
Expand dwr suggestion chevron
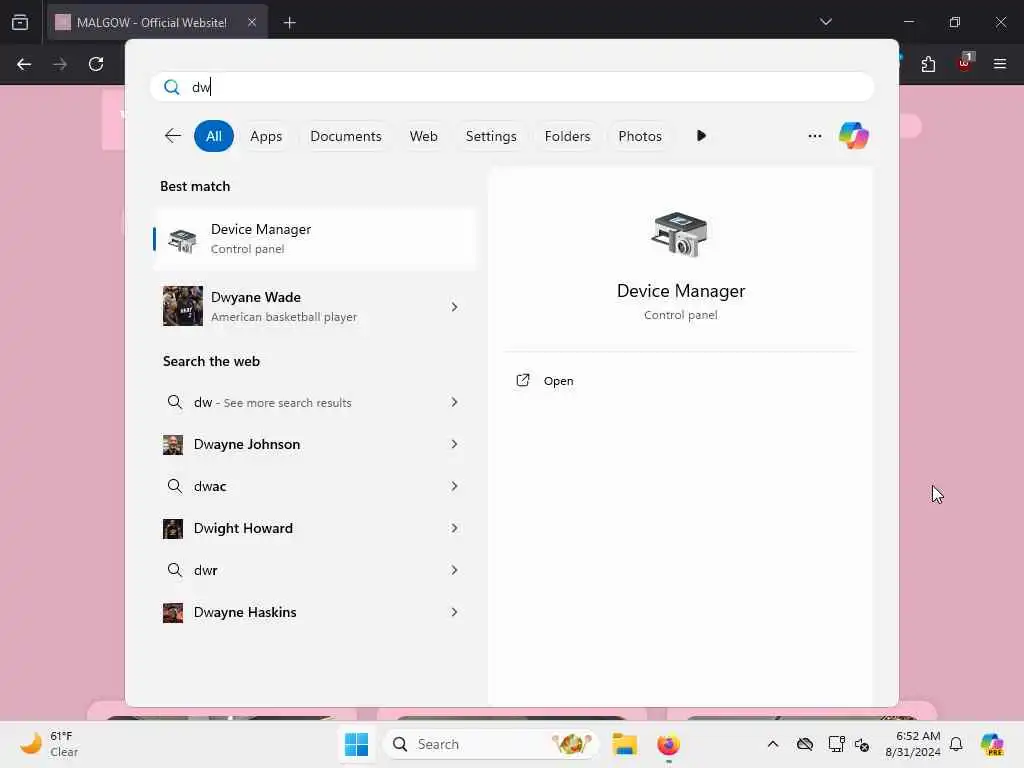coord(455,570)
